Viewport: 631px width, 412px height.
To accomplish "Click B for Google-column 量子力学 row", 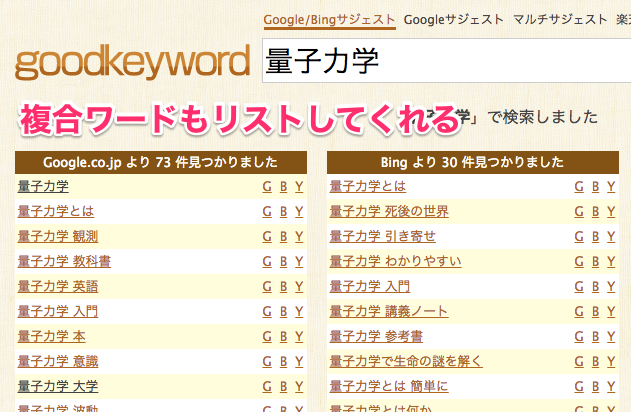I will (283, 186).
